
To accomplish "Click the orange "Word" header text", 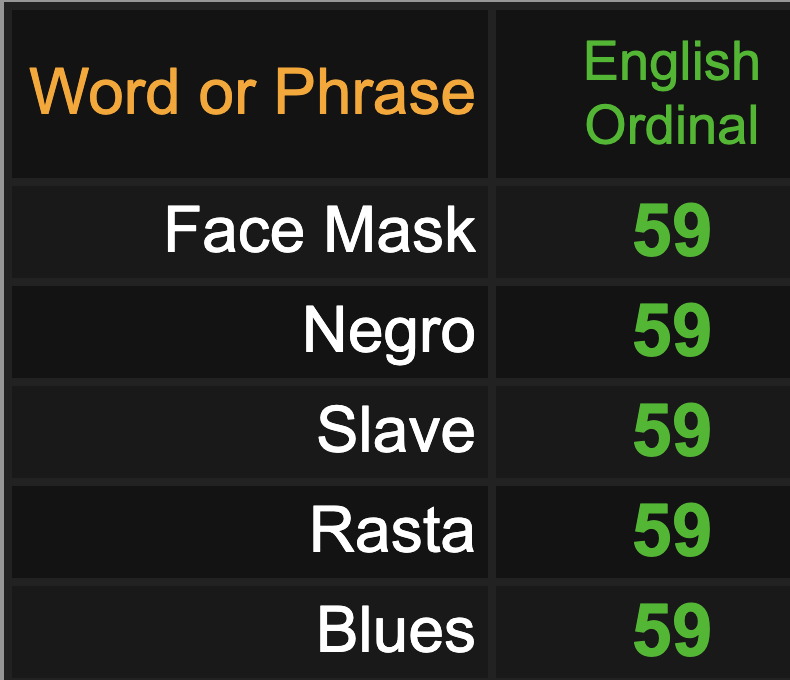I will coord(104,91).
